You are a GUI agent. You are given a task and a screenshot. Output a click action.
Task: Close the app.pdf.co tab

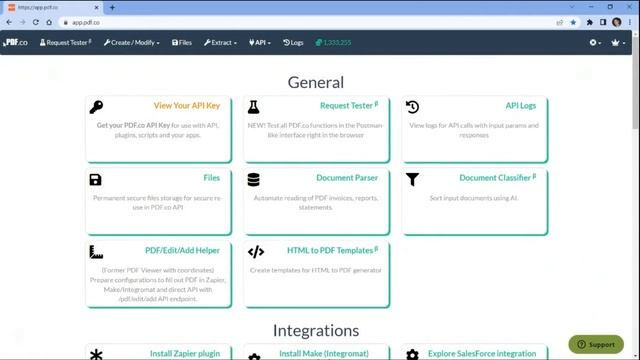96,7
